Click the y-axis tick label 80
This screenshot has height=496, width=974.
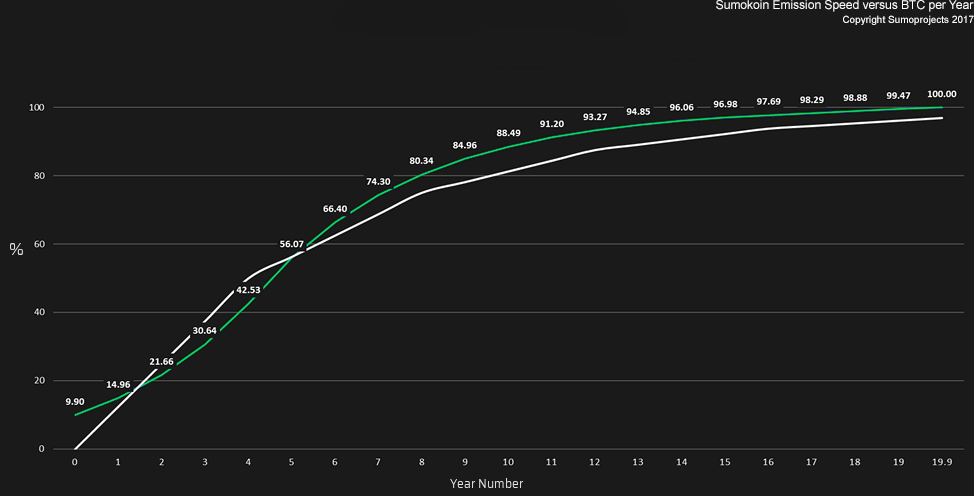click(x=39, y=176)
